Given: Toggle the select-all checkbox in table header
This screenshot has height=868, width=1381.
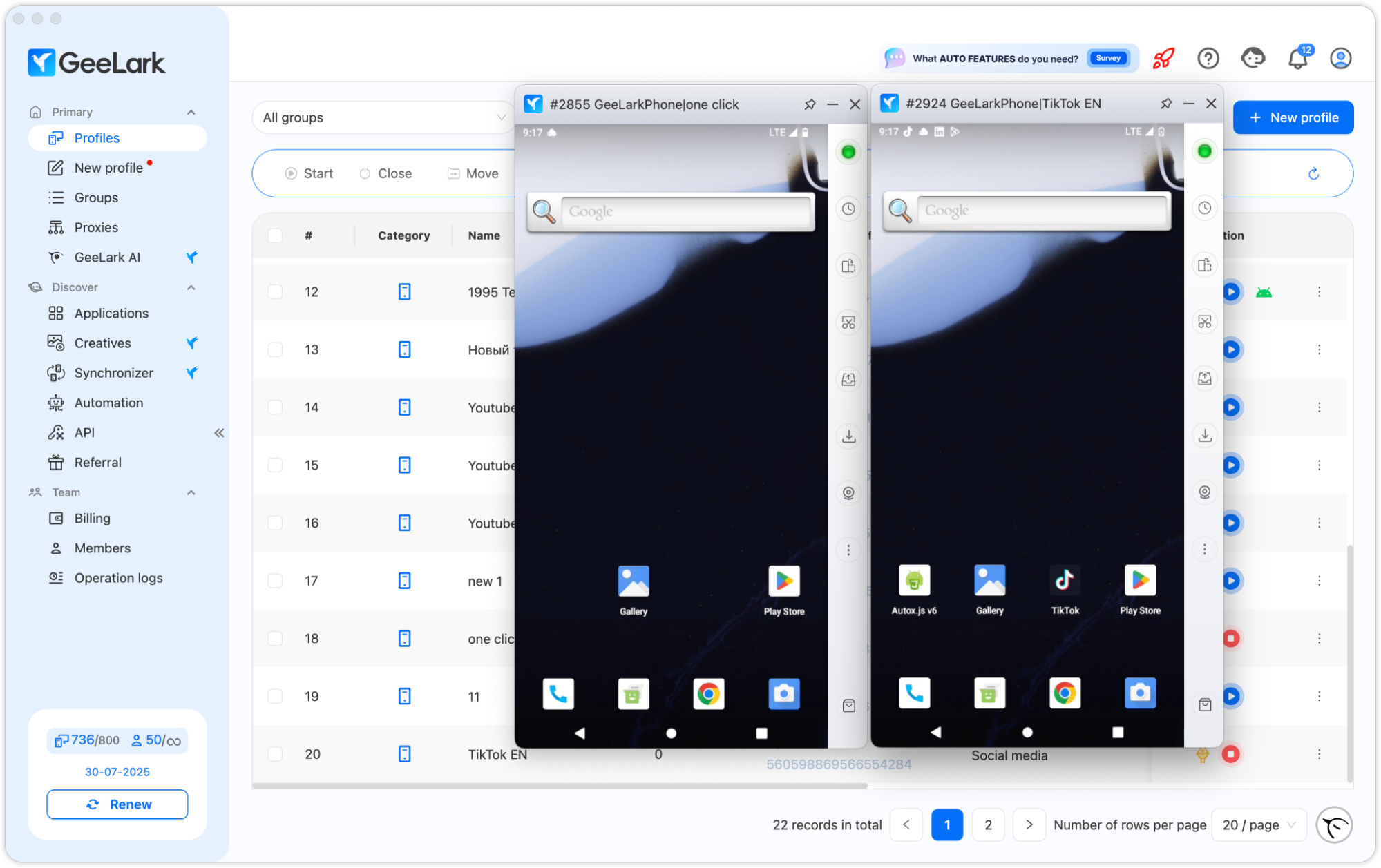Looking at the screenshot, I should (x=275, y=235).
